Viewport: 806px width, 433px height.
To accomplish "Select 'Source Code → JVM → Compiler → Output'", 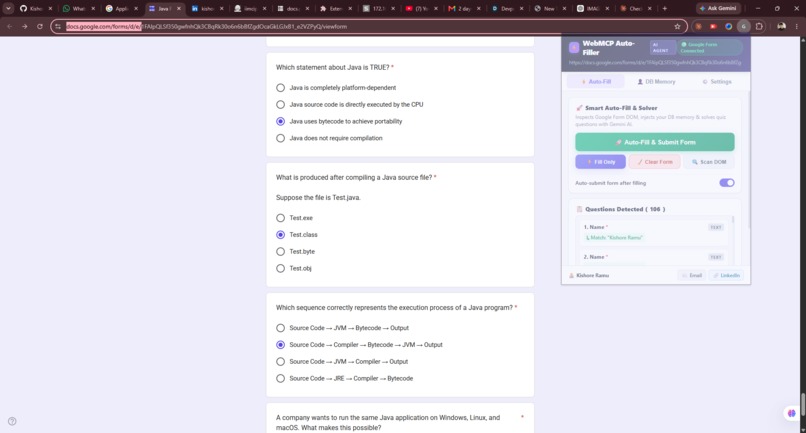I will (280, 362).
